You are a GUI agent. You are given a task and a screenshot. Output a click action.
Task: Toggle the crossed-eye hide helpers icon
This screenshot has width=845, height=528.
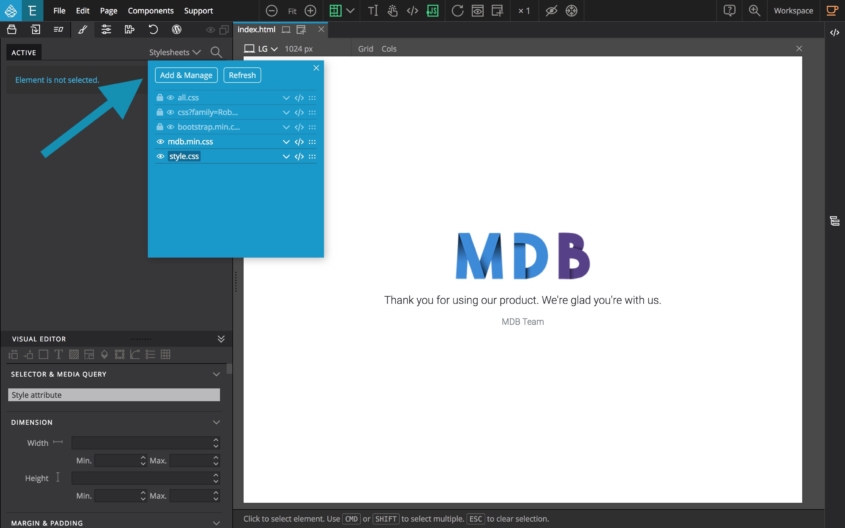coord(551,11)
